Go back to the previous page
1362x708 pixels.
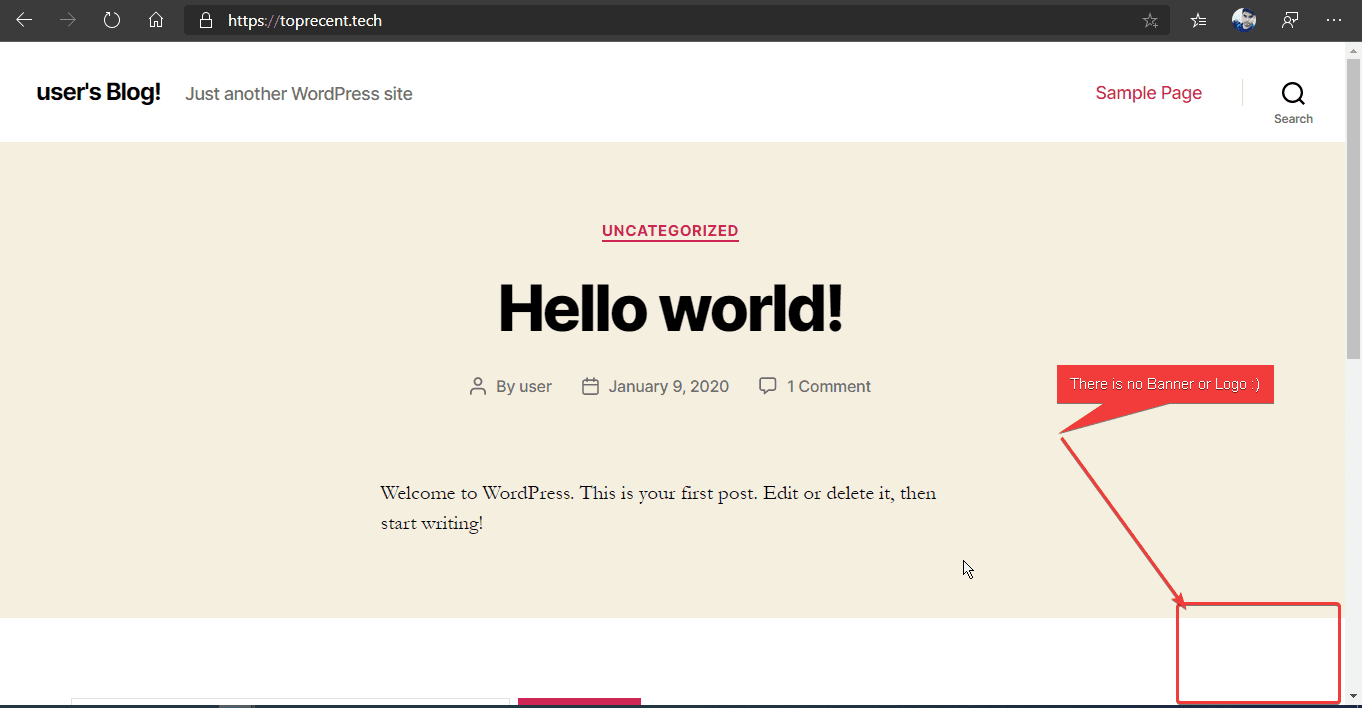pyautogui.click(x=24, y=20)
